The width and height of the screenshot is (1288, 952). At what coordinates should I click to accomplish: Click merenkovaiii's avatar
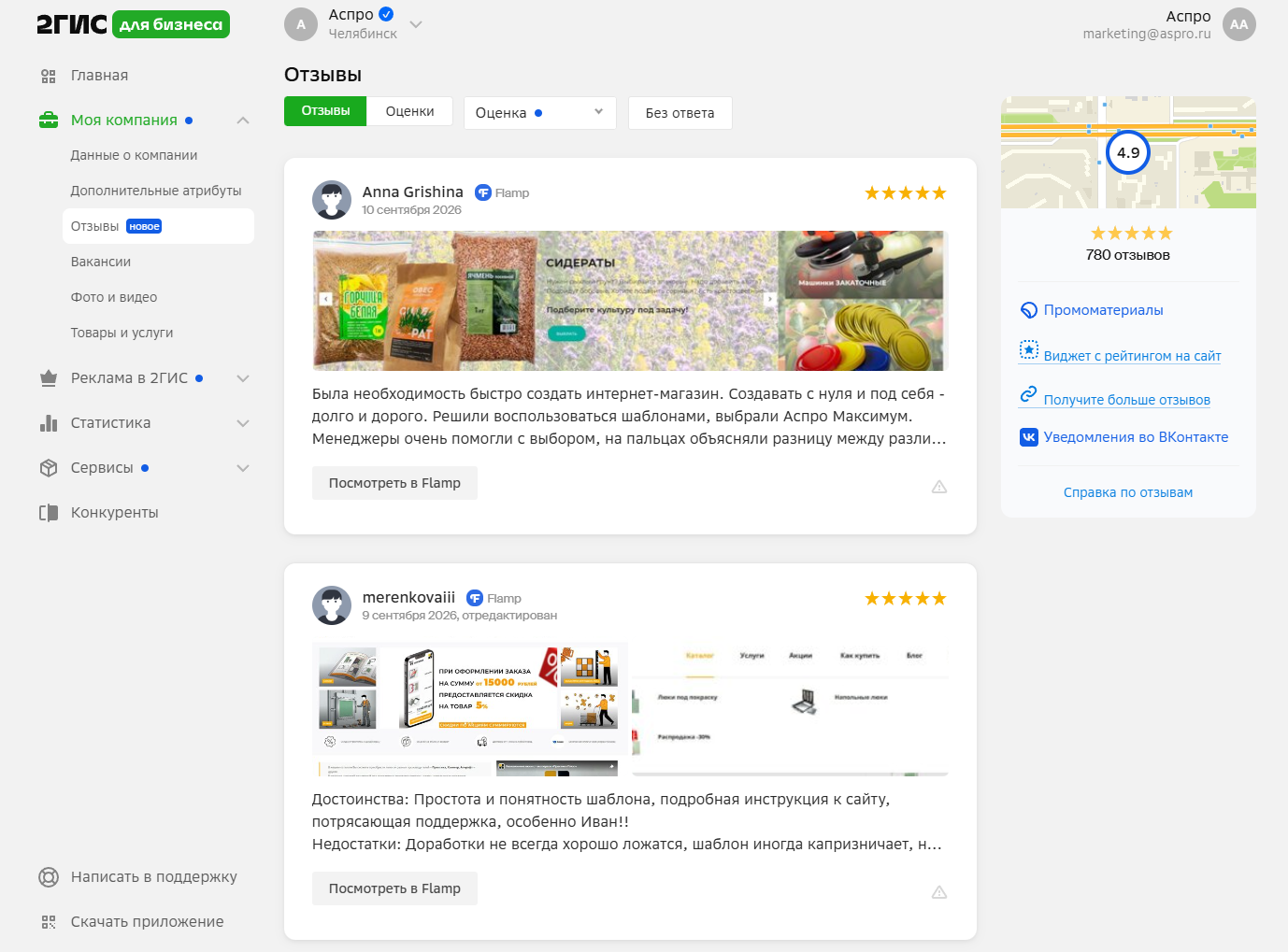(332, 605)
